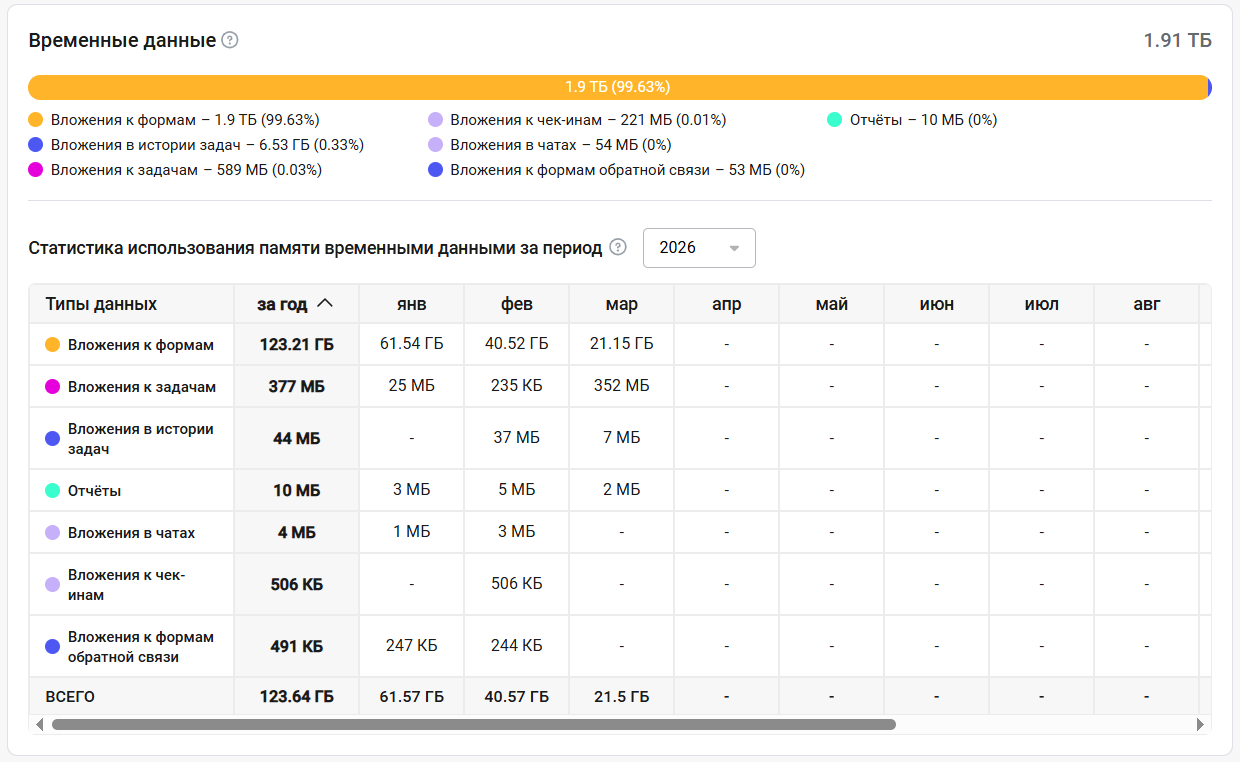The width and height of the screenshot is (1240, 762).
Task: Select the мар column header
Action: 621,304
